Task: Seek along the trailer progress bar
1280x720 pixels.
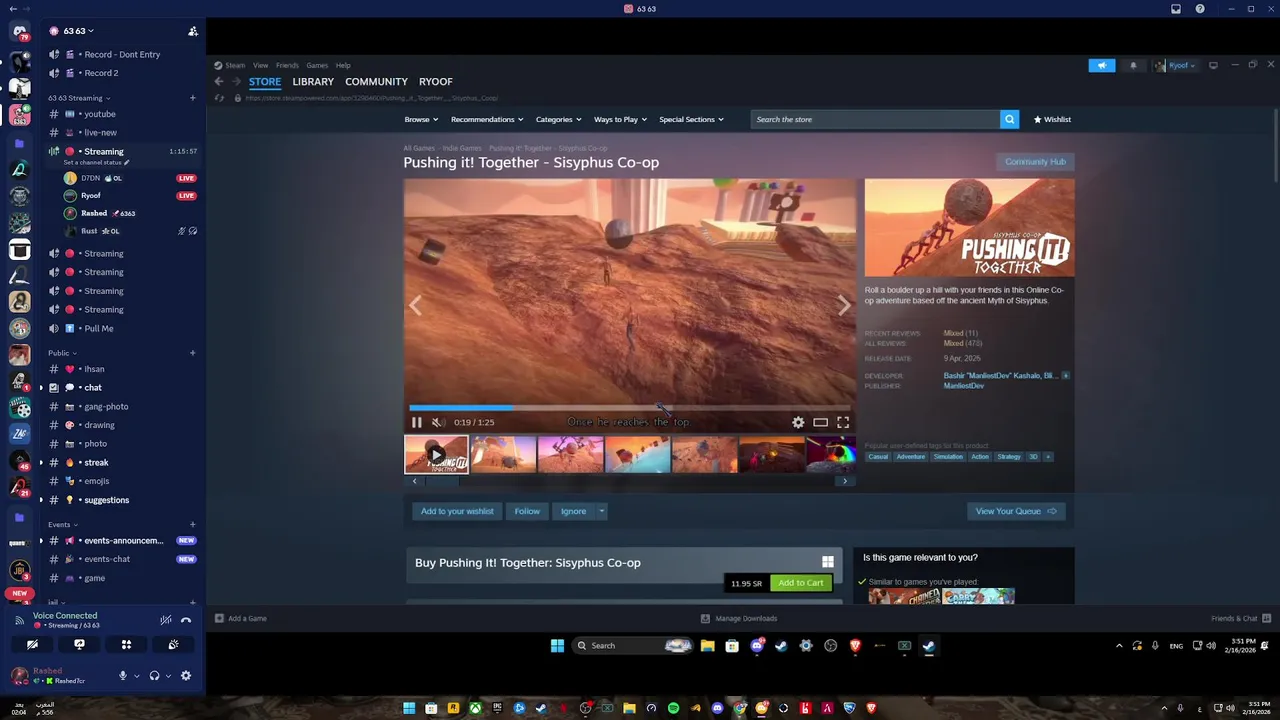Action: coord(630,408)
